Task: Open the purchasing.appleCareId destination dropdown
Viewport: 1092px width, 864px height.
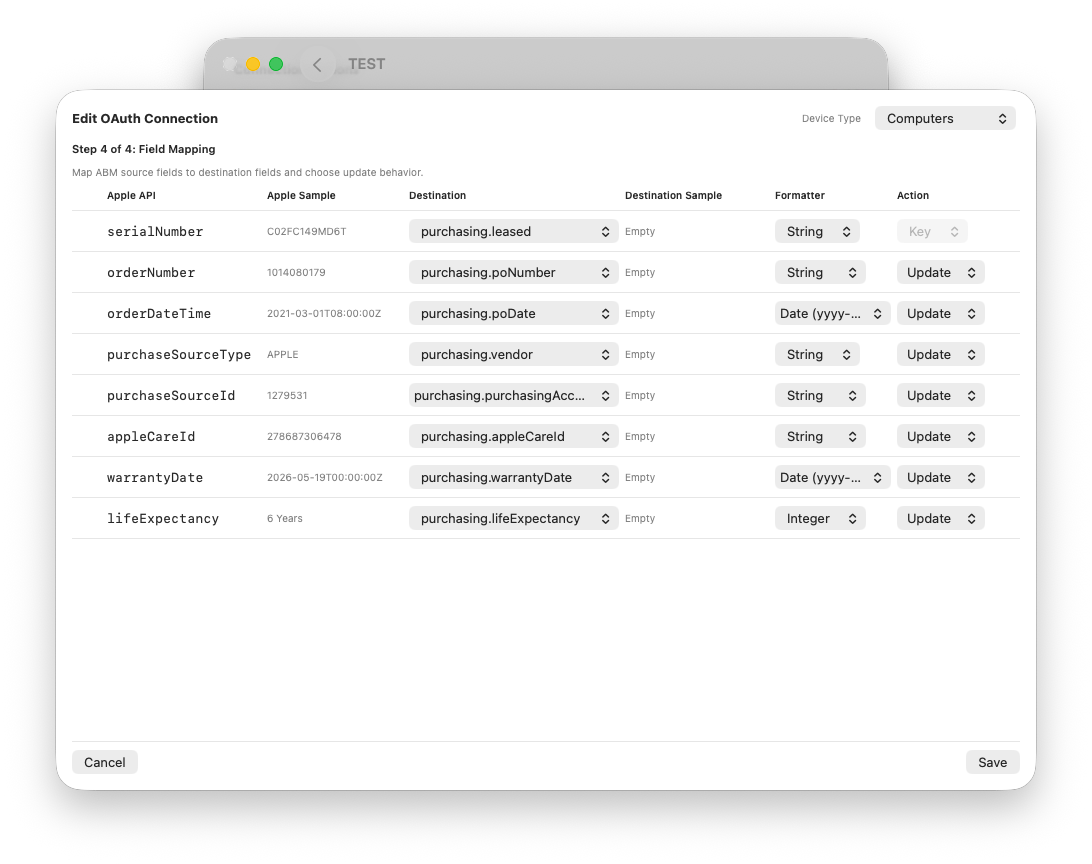Action: coord(513,437)
